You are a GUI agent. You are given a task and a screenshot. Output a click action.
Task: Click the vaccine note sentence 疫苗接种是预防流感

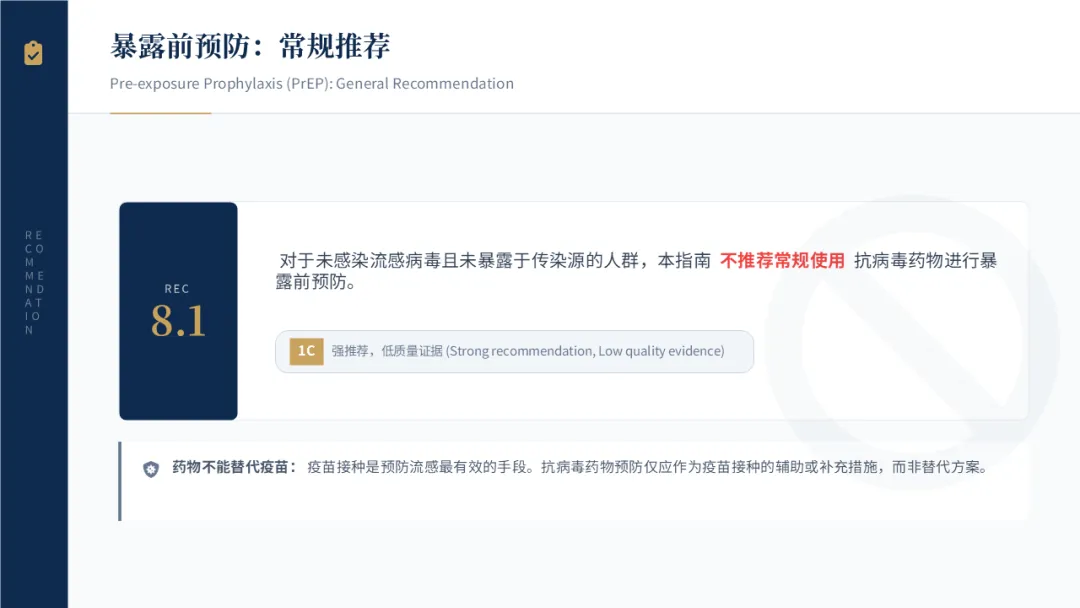click(647, 467)
